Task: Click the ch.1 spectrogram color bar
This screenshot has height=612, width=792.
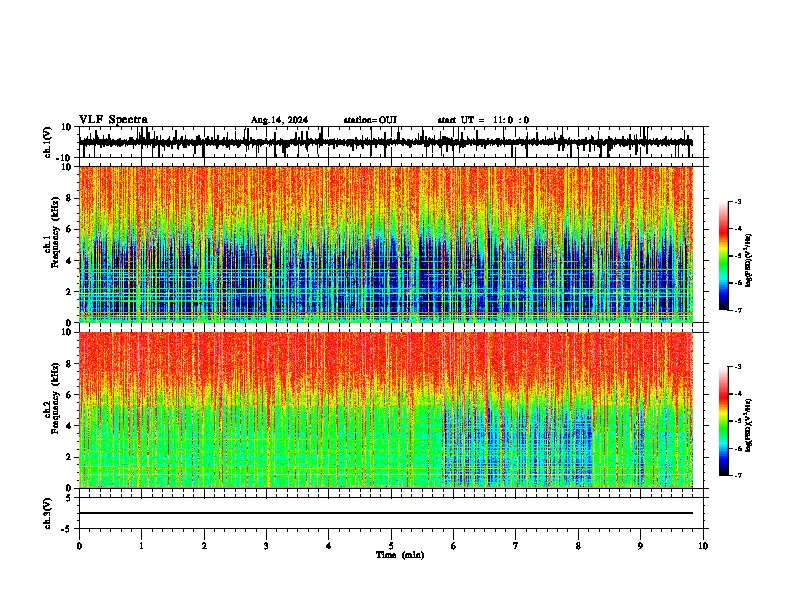Action: (724, 256)
